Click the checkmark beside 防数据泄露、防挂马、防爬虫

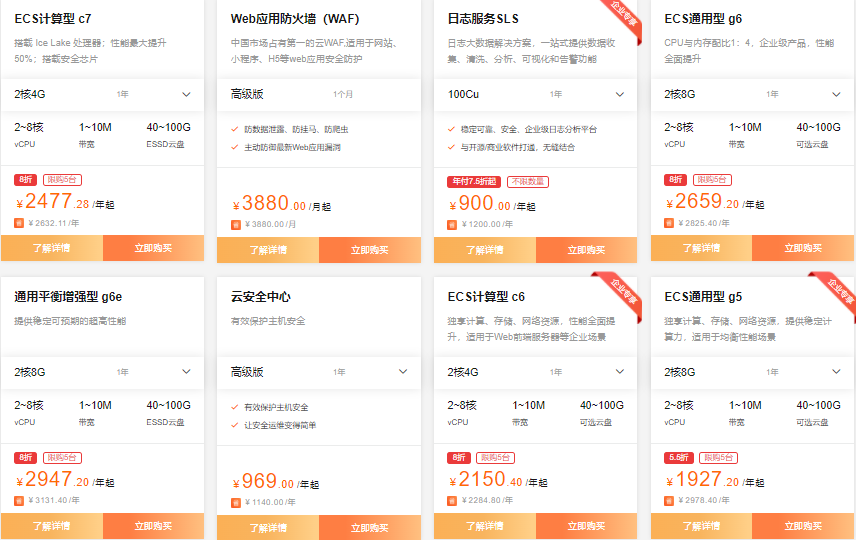point(235,129)
